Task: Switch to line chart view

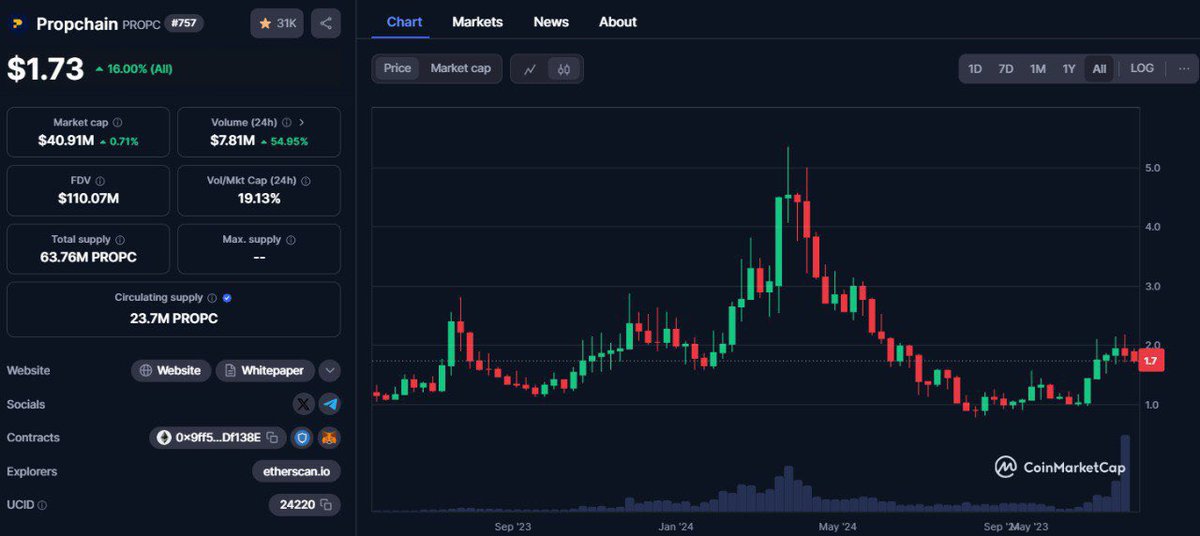Action: click(530, 69)
